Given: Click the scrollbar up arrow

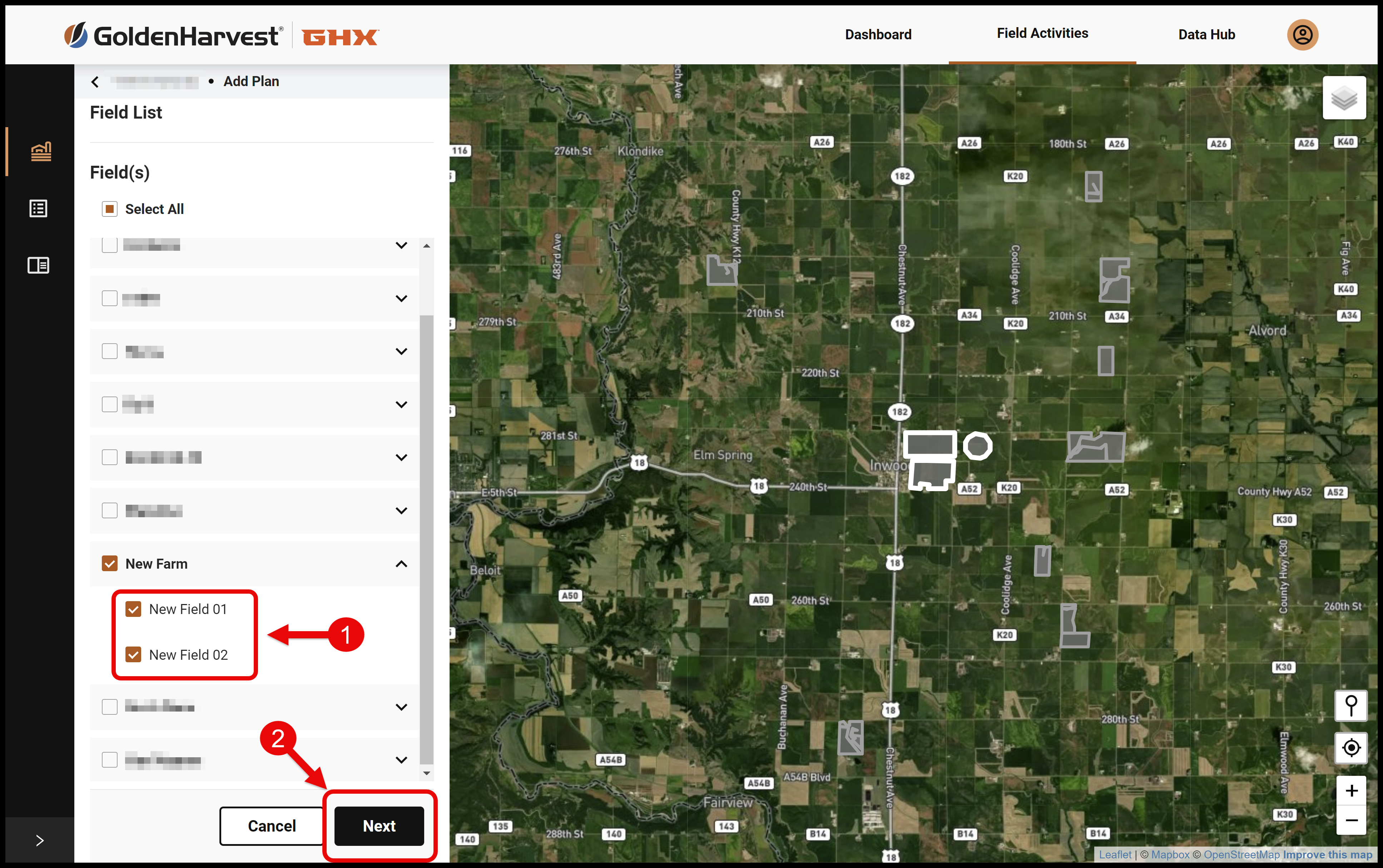Looking at the screenshot, I should click(426, 246).
